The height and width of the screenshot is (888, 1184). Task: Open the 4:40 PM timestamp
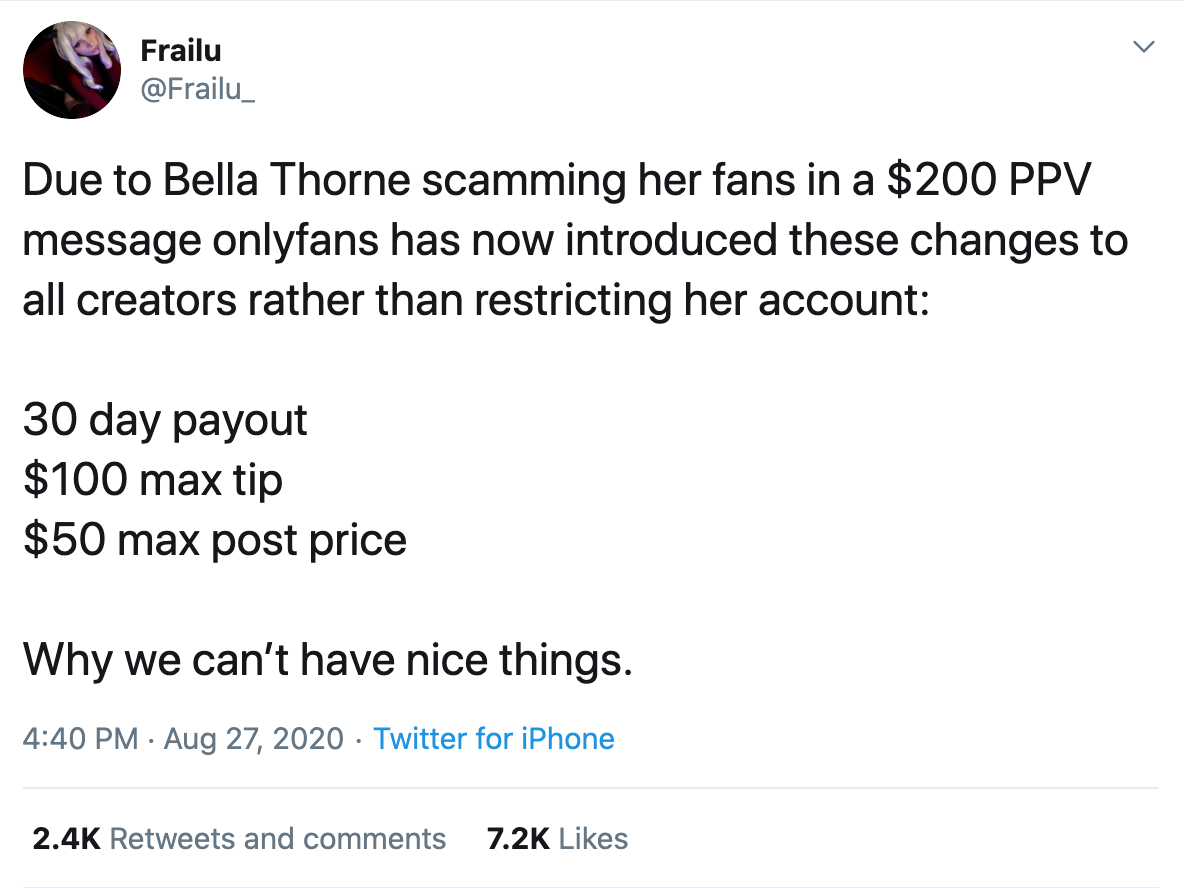tap(80, 738)
